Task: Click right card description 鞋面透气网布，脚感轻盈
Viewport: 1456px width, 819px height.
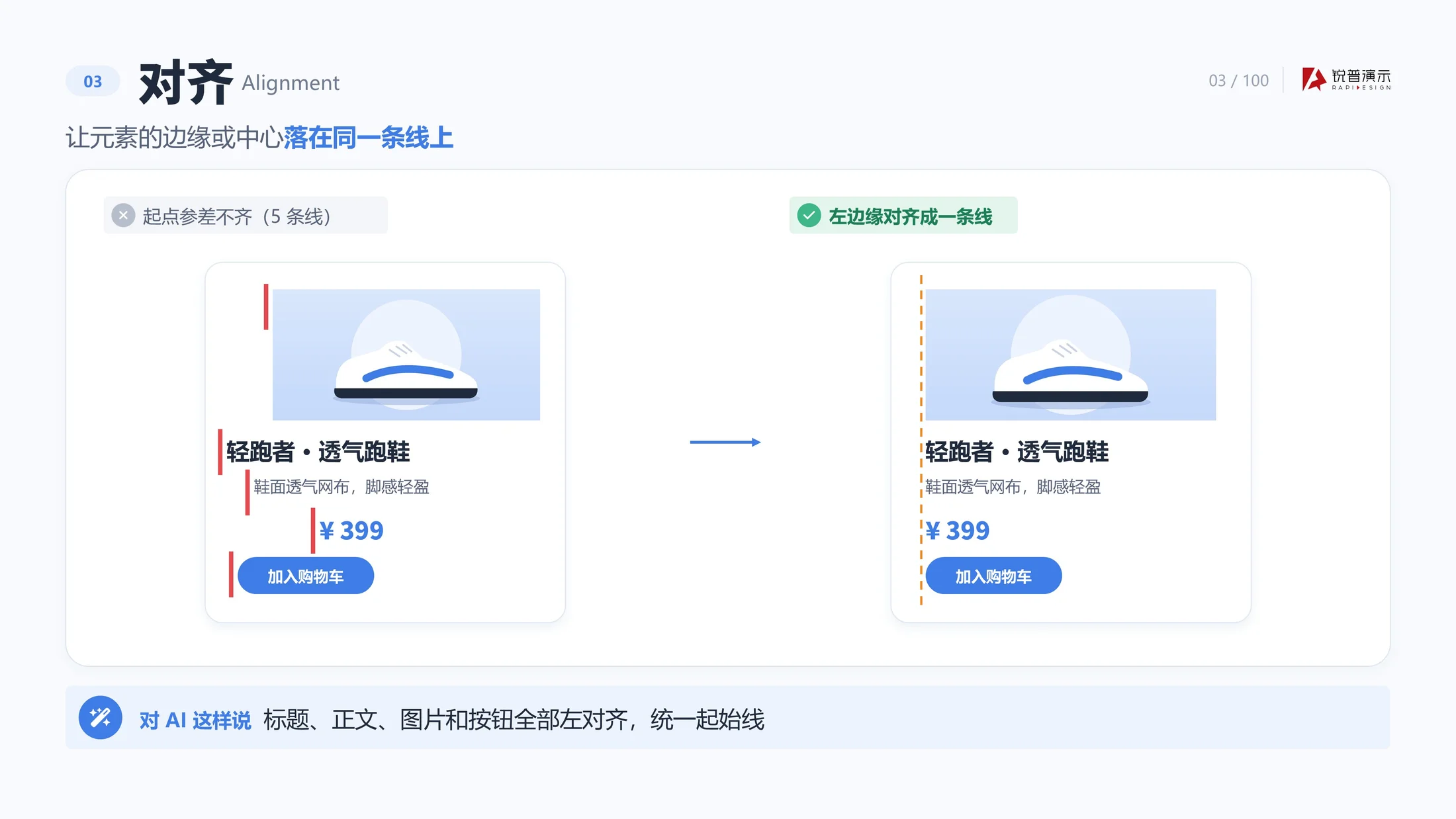Action: (x=1013, y=487)
